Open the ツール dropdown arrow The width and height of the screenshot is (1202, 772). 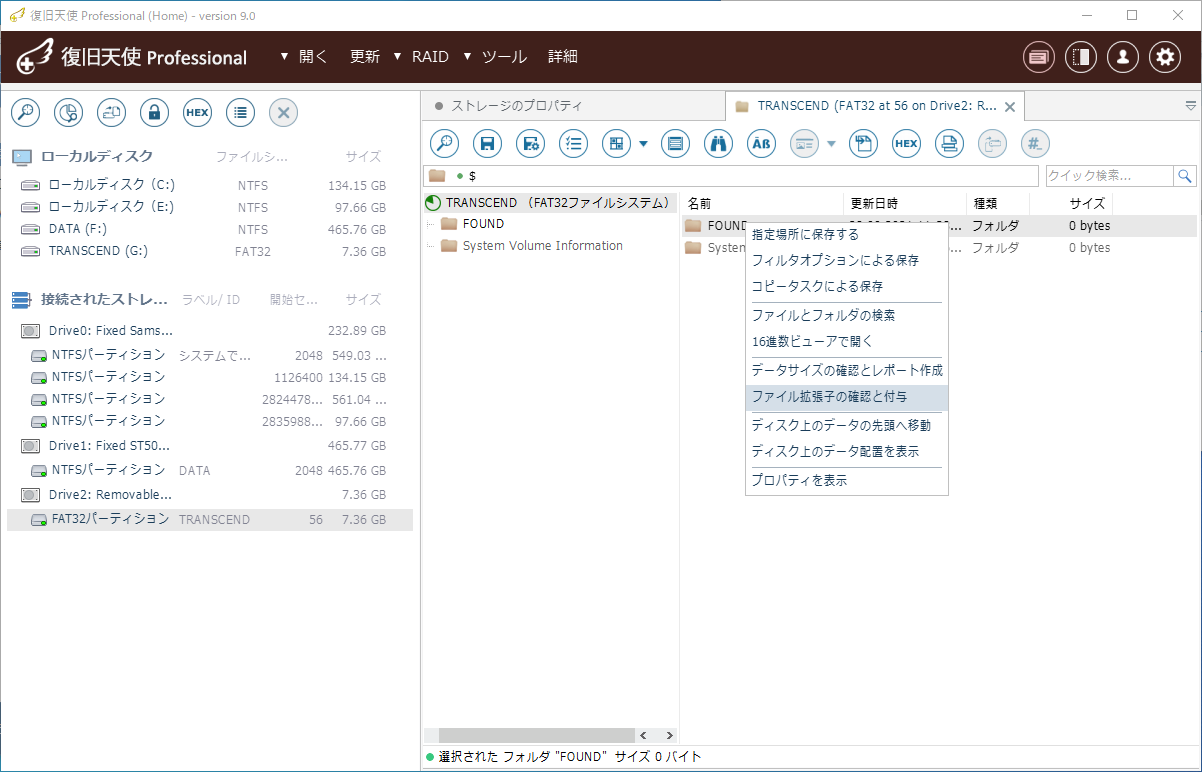point(467,56)
